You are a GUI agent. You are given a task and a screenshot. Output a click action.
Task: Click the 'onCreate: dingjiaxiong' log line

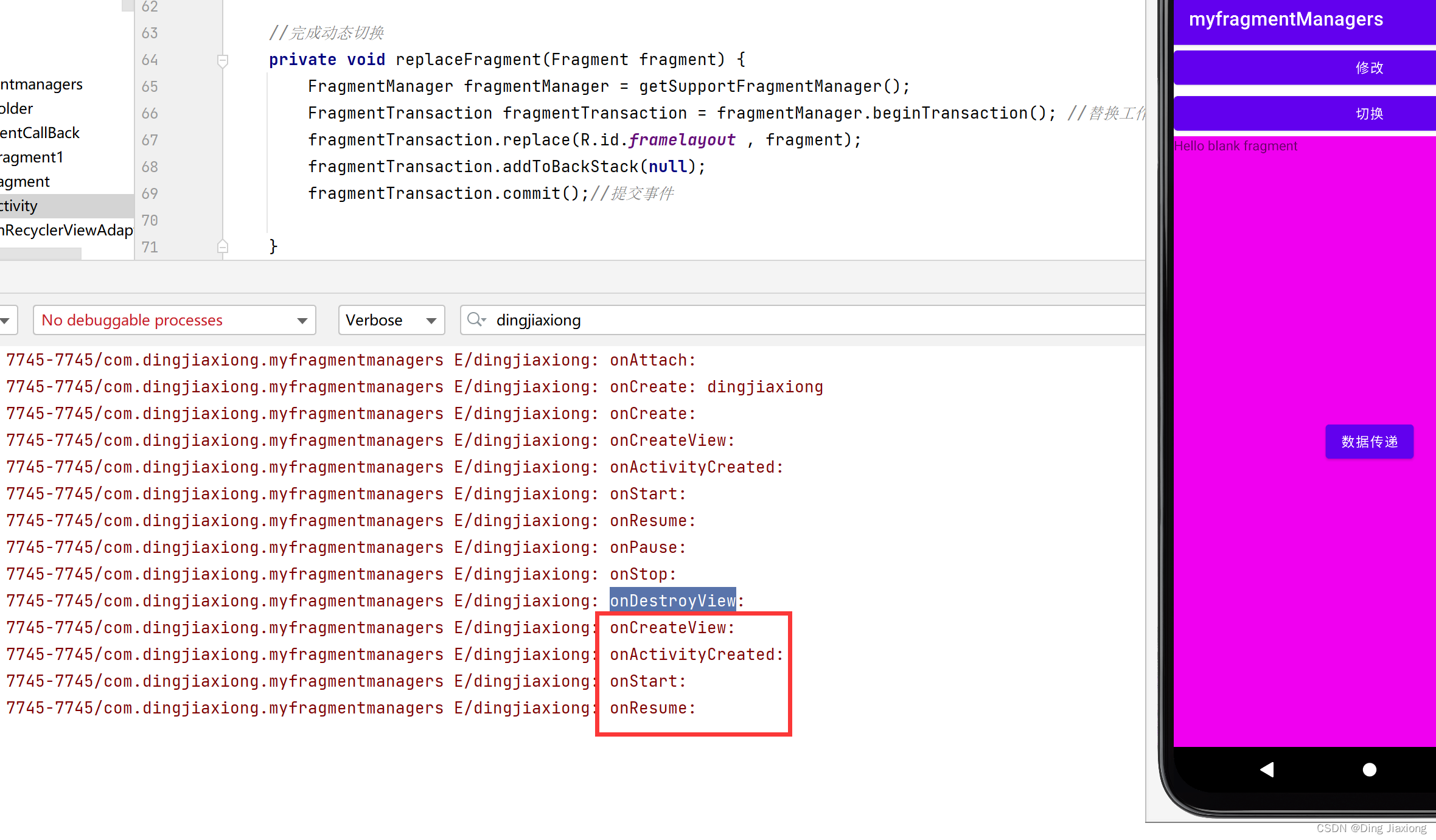point(716,387)
